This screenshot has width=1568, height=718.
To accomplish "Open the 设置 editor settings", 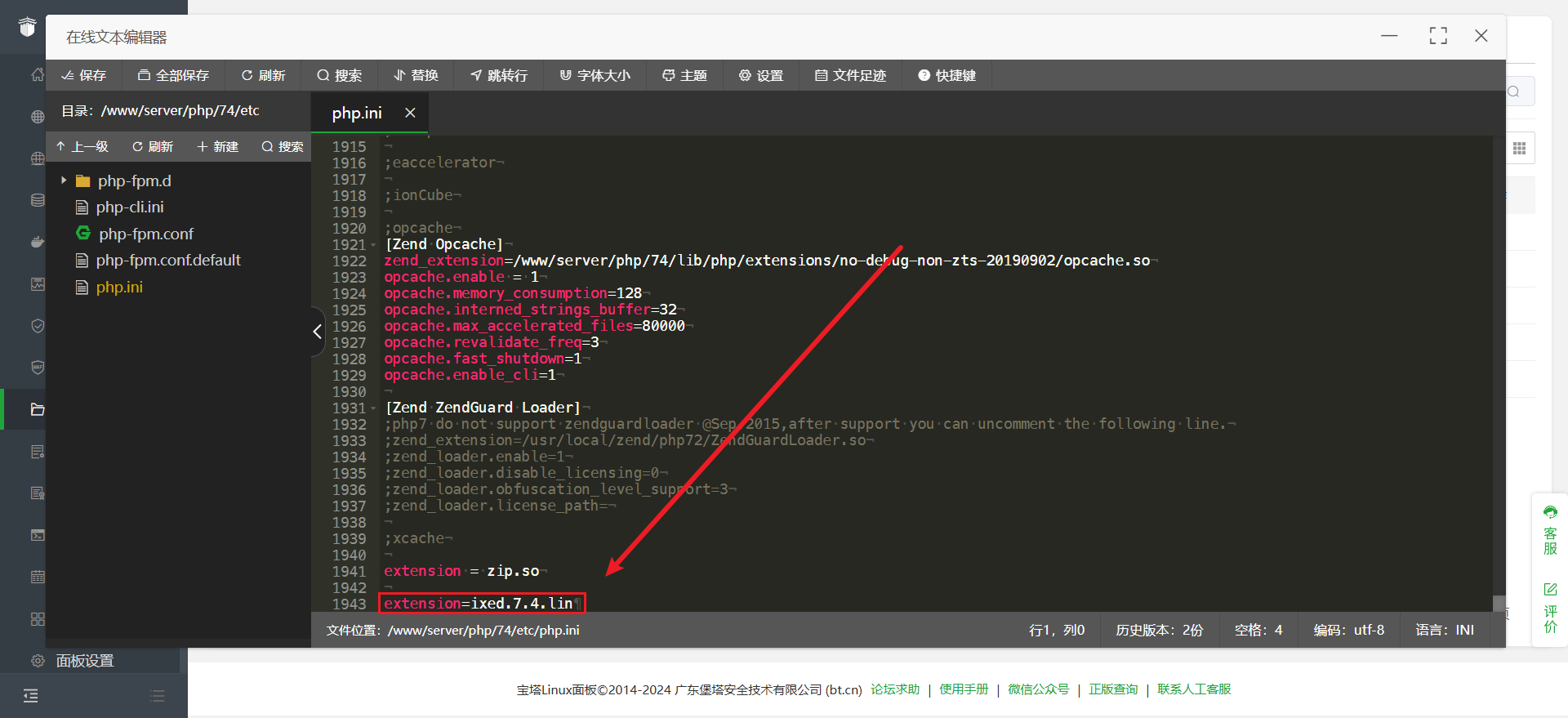I will [x=761, y=75].
